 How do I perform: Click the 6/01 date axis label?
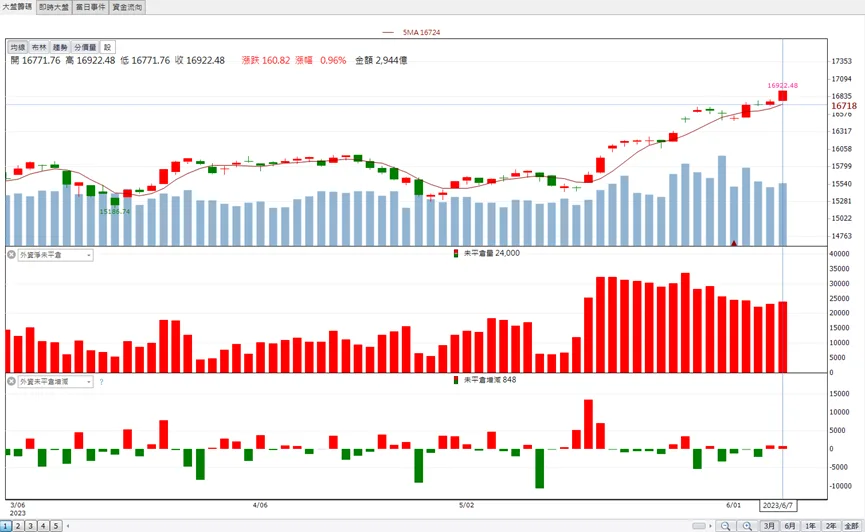tap(733, 506)
